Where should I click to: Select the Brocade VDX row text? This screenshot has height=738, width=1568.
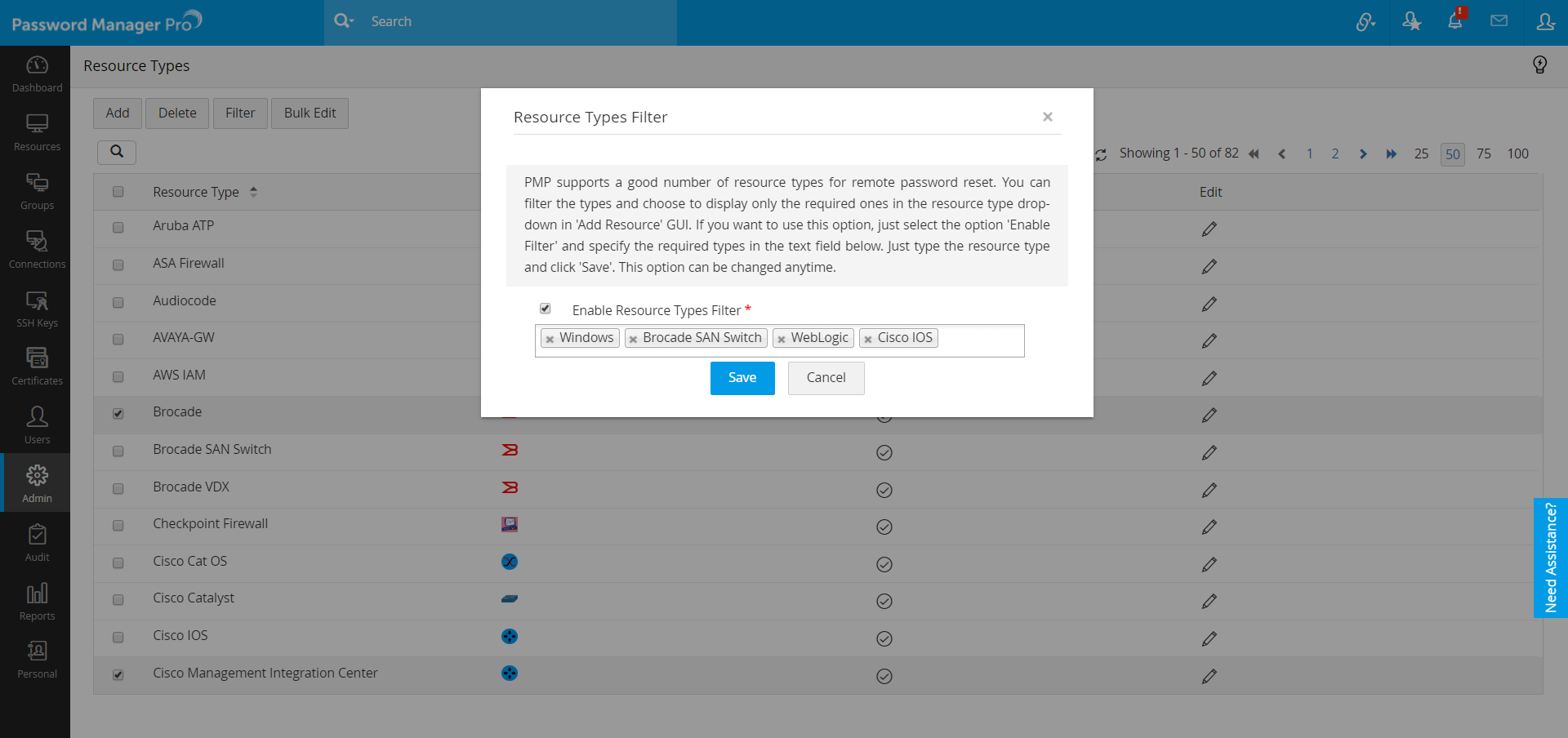[191, 487]
